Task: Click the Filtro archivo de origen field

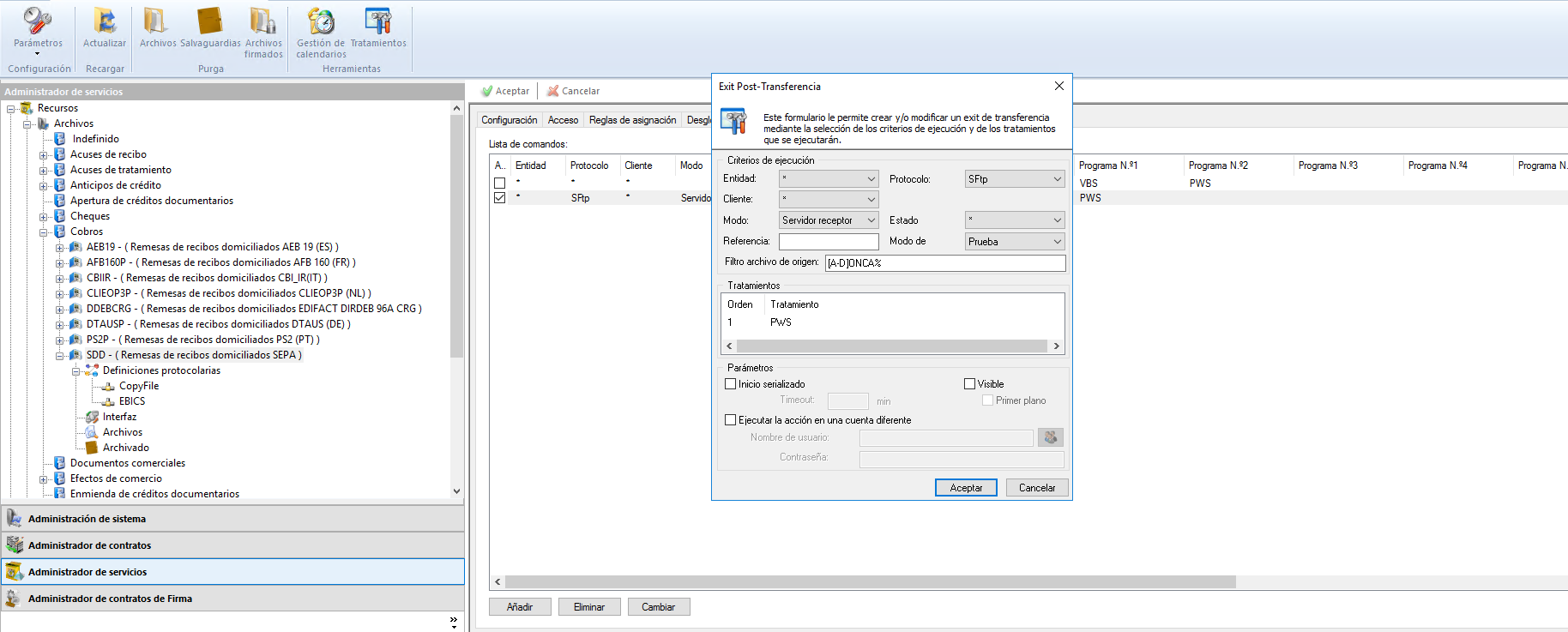Action: click(x=944, y=263)
